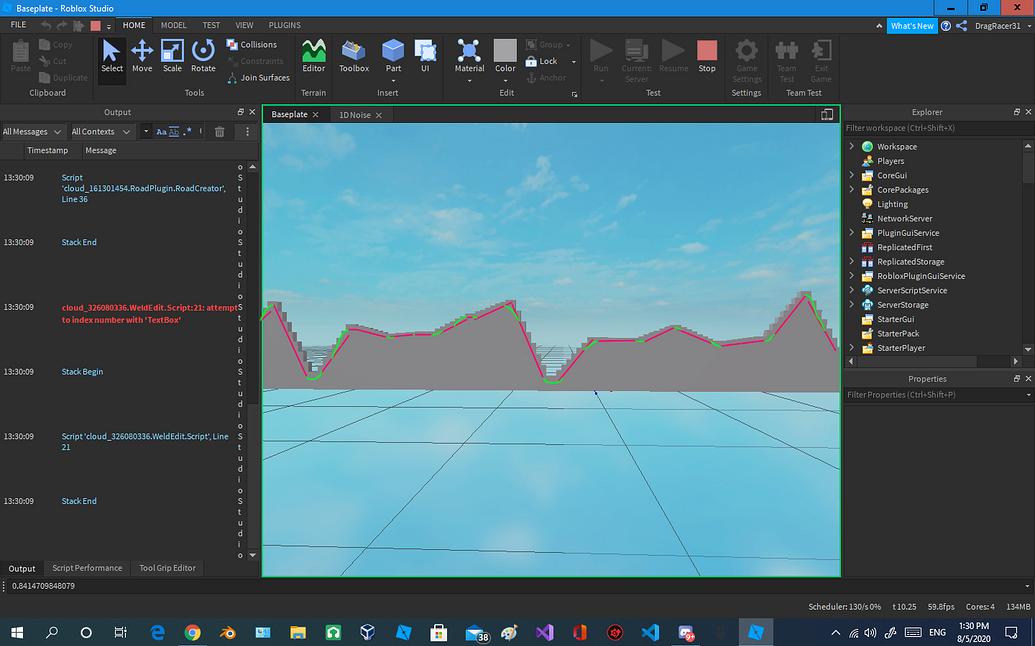
Task: Close the Output panel
Action: 252,112
